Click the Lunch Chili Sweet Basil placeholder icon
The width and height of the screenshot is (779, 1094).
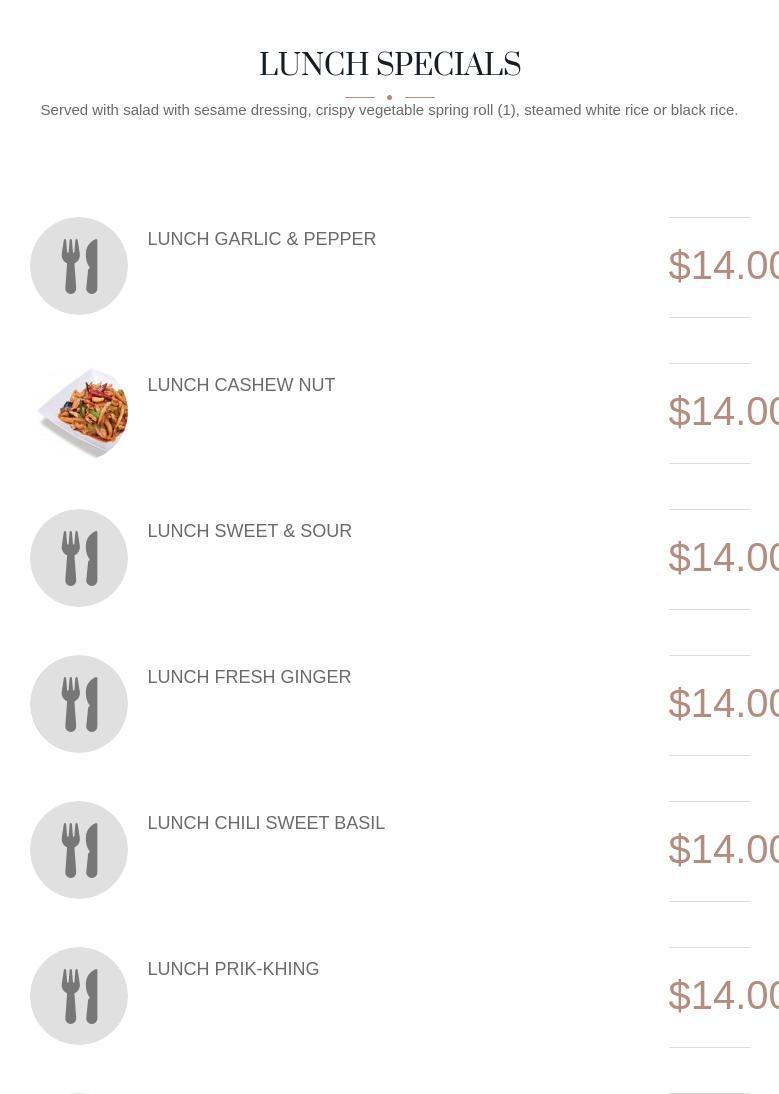coord(79,850)
